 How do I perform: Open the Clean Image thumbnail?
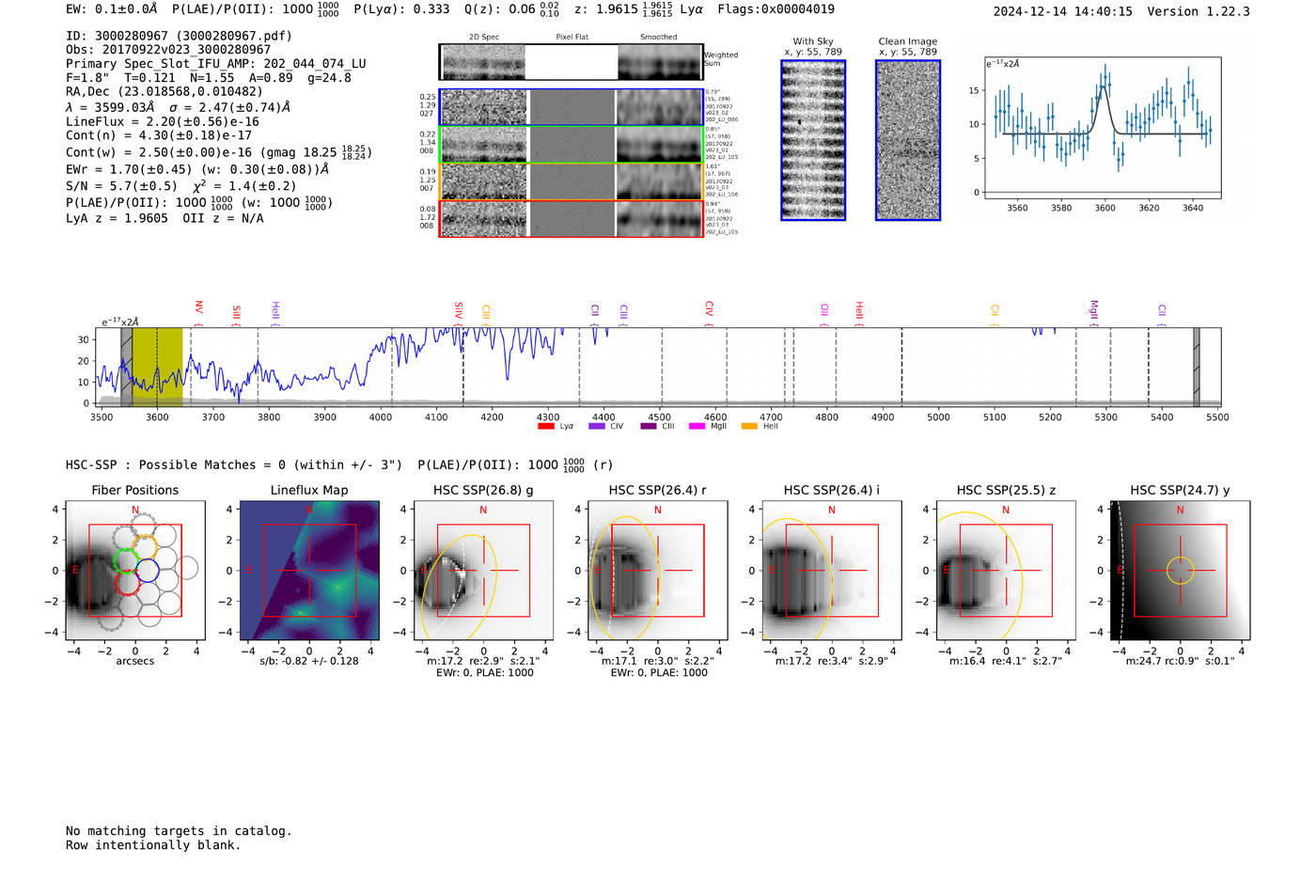tap(908, 140)
